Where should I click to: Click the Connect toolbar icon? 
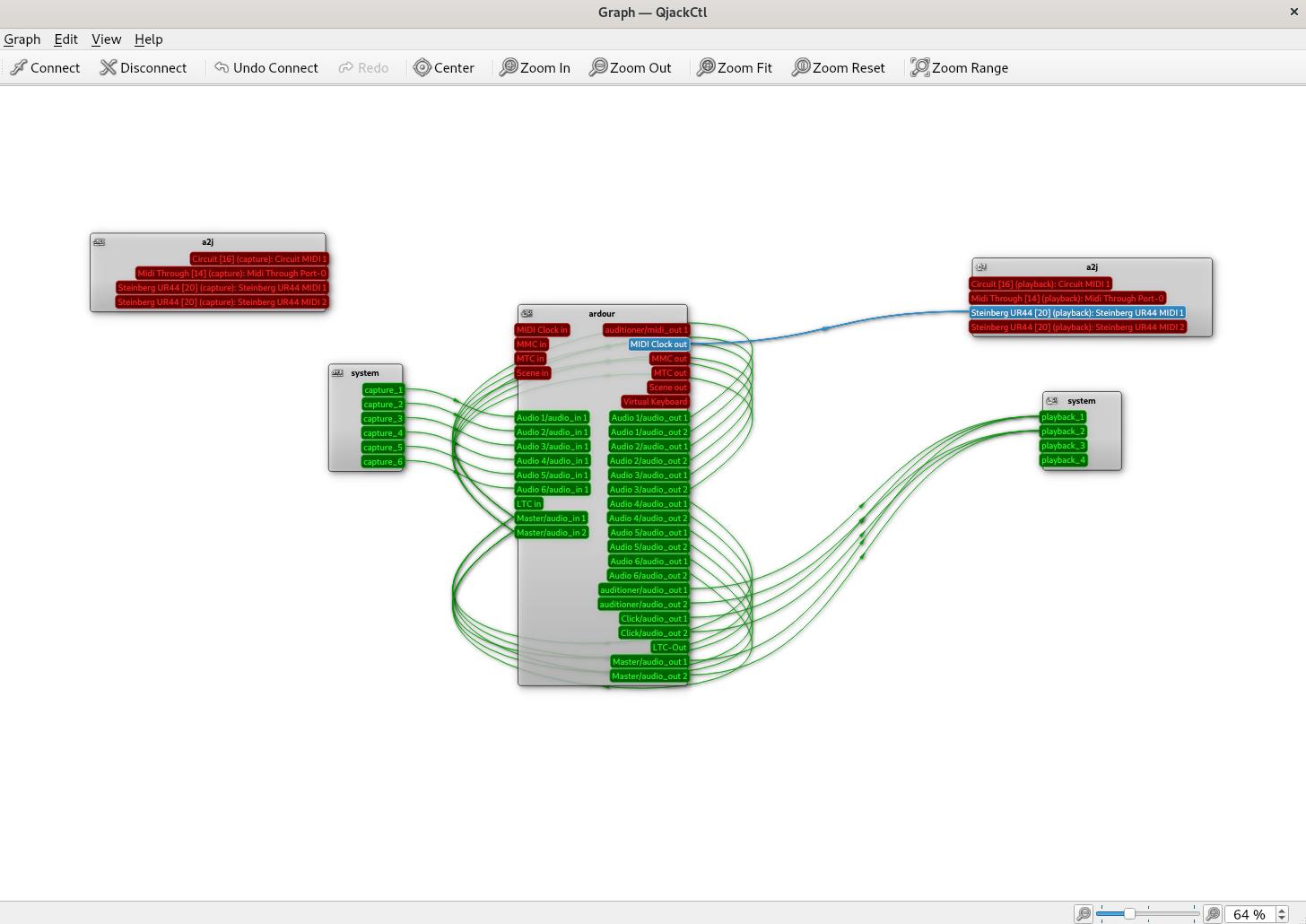pyautogui.click(x=19, y=67)
